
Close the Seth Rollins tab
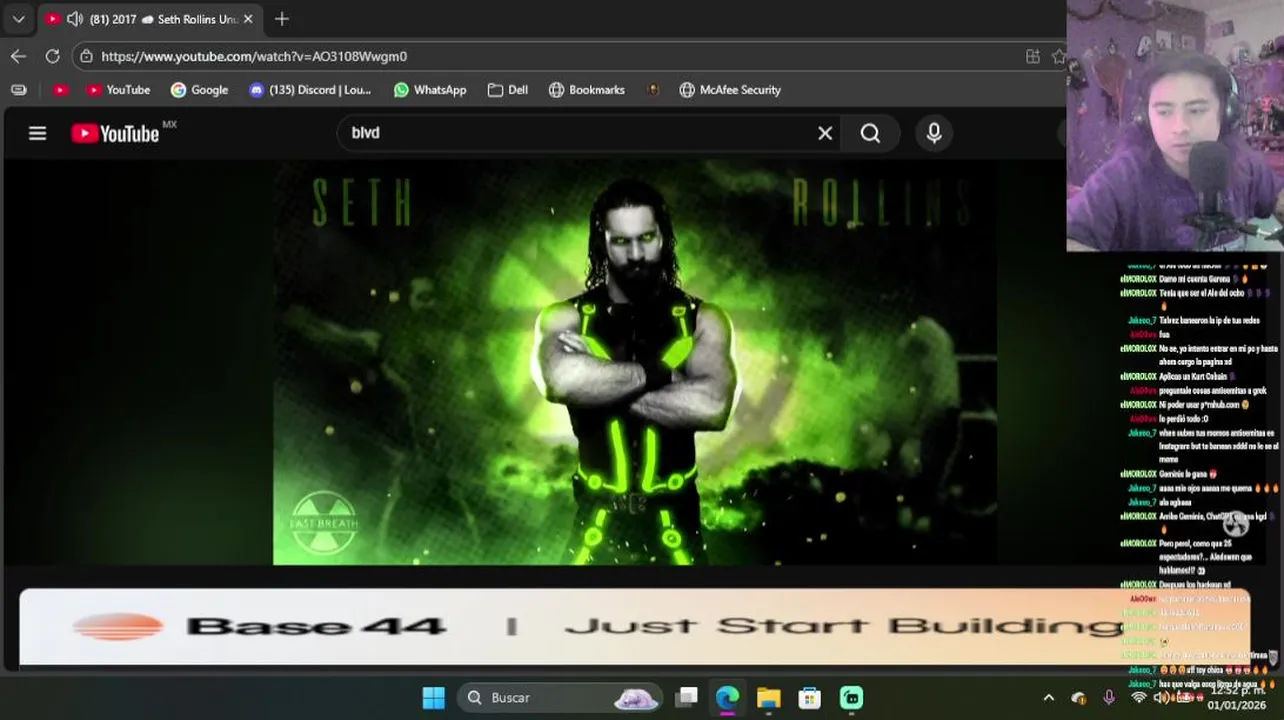248,19
